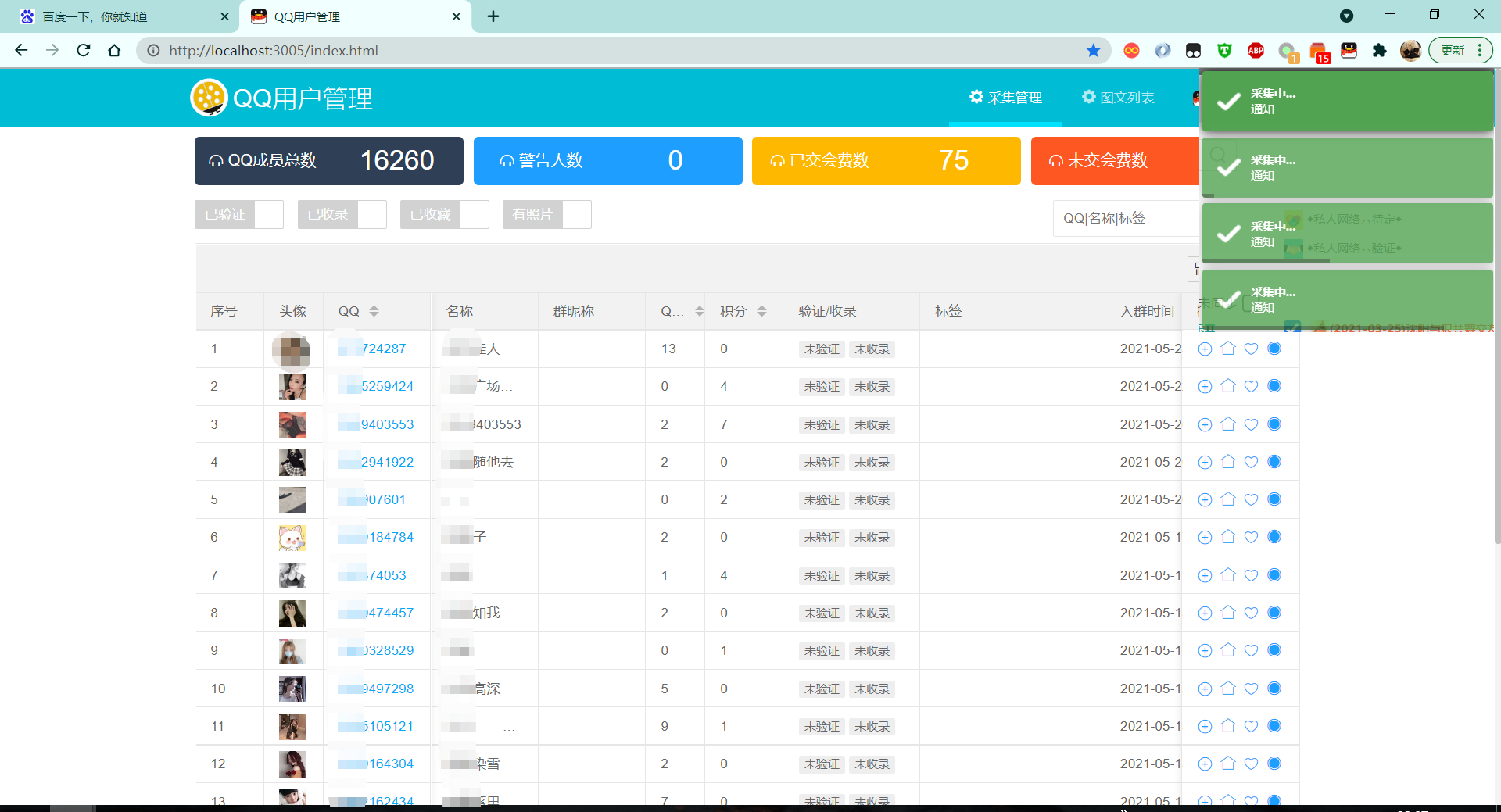Click the 未收录 tag in row 2
Image resolution: width=1501 pixels, height=812 pixels.
tap(872, 386)
